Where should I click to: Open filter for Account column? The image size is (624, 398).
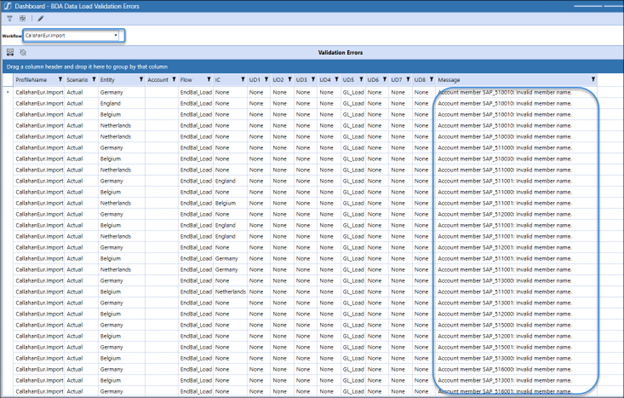coord(174,80)
